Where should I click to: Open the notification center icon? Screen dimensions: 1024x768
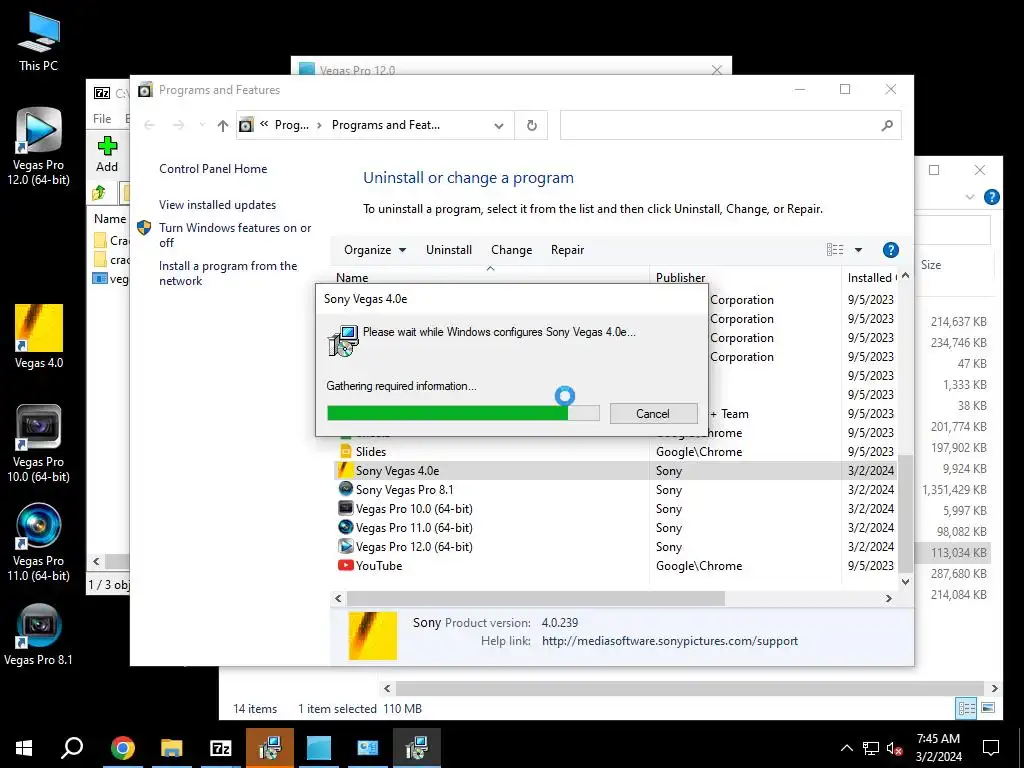pos(991,748)
